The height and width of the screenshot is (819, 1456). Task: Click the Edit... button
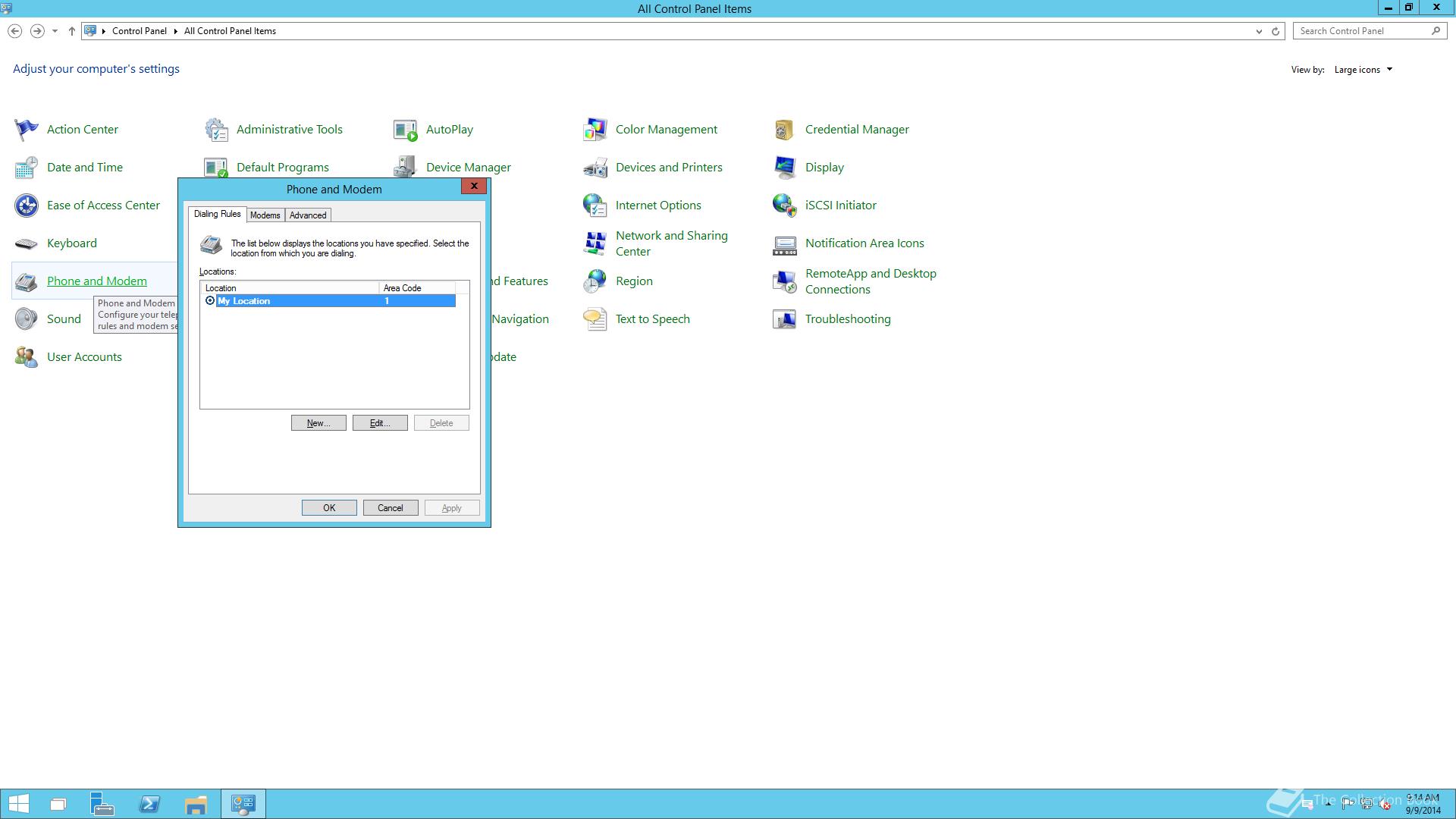380,423
